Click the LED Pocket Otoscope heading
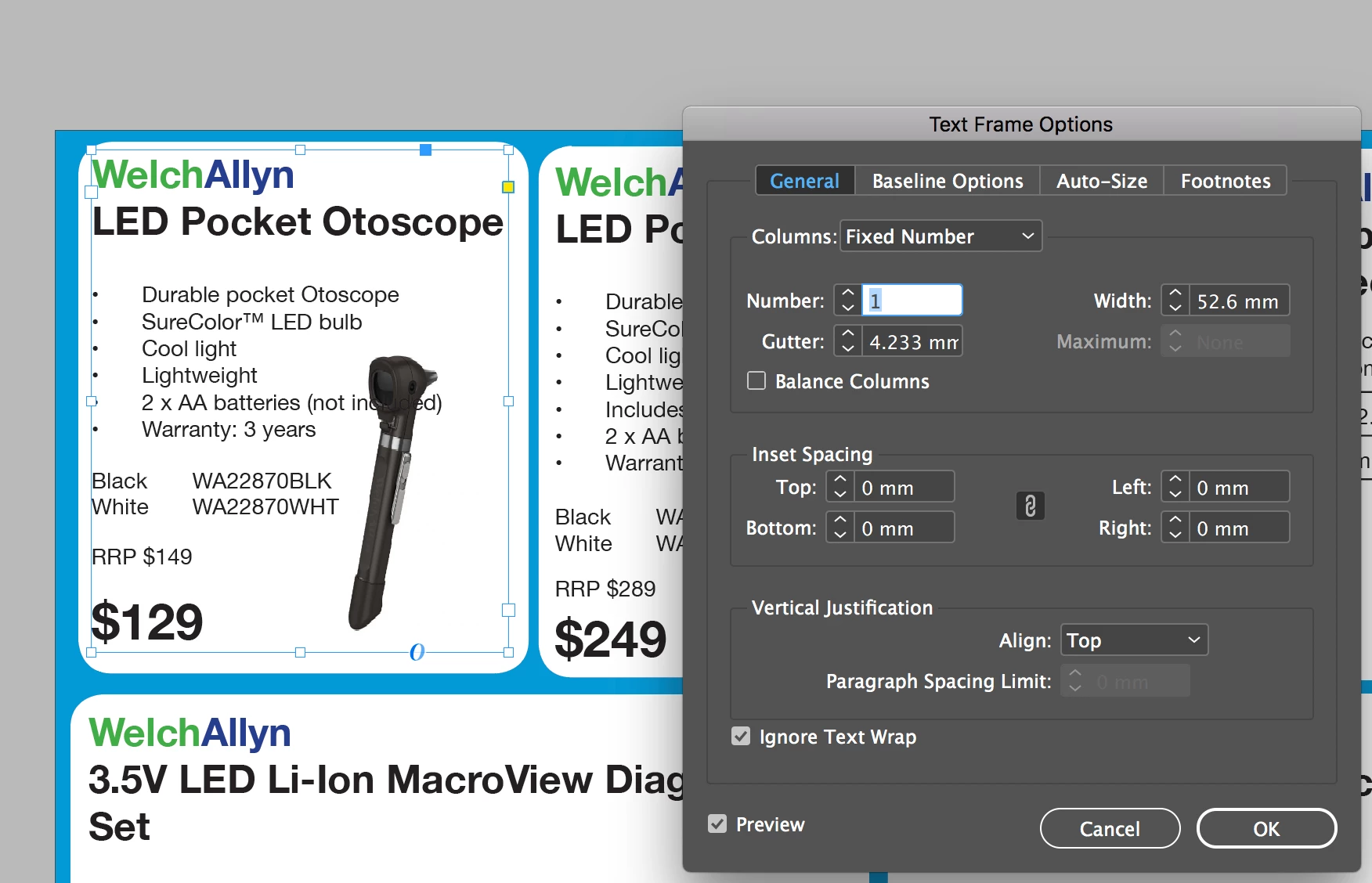This screenshot has width=1372, height=883. point(298,222)
